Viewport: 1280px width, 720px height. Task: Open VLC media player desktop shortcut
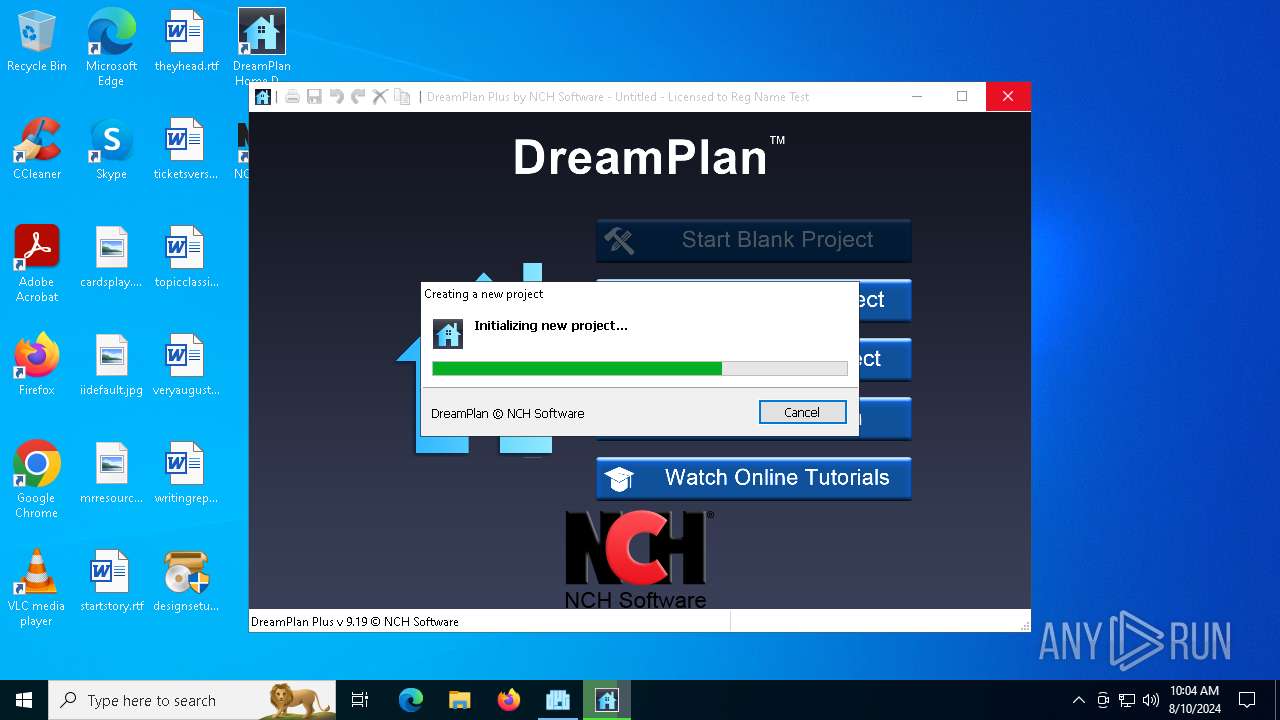[37, 588]
